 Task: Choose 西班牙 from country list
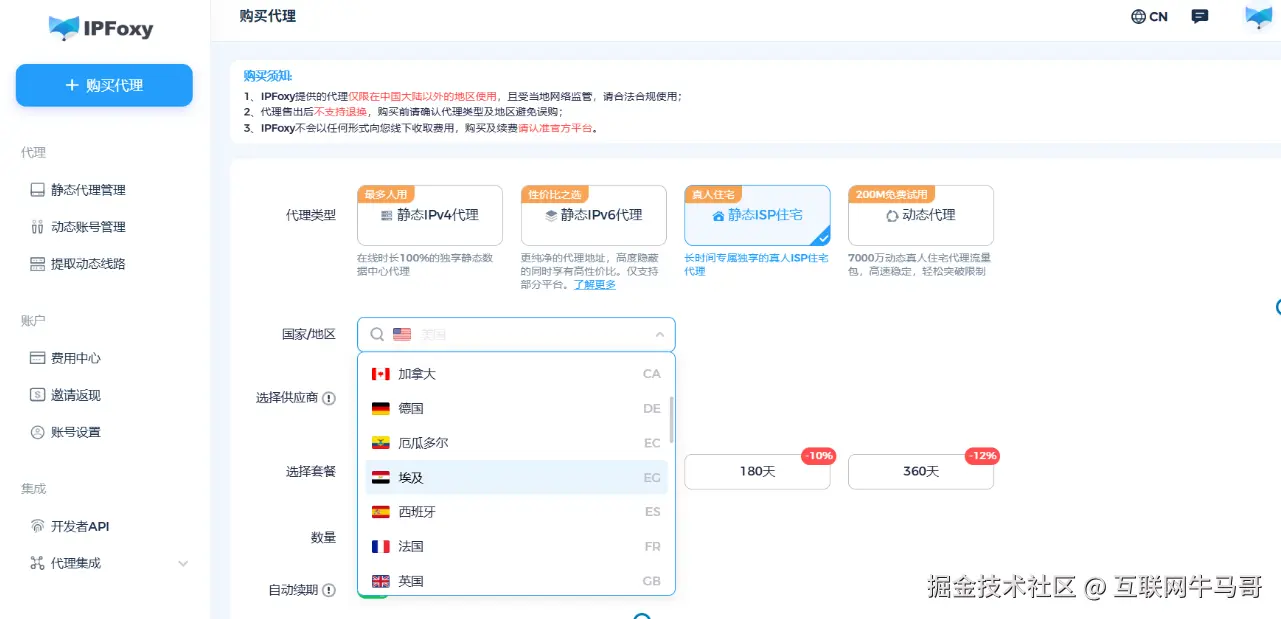[x=516, y=512]
